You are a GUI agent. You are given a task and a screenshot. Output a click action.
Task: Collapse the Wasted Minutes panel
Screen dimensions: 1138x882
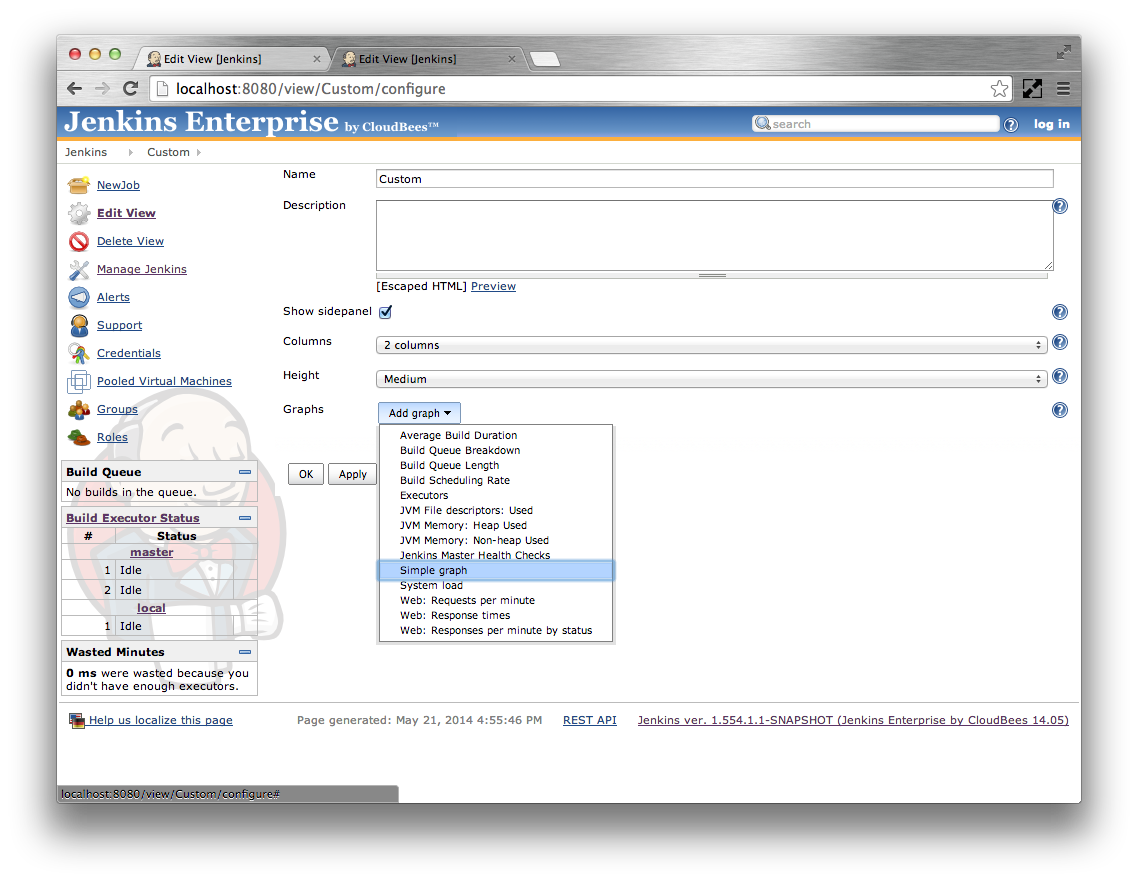point(245,652)
